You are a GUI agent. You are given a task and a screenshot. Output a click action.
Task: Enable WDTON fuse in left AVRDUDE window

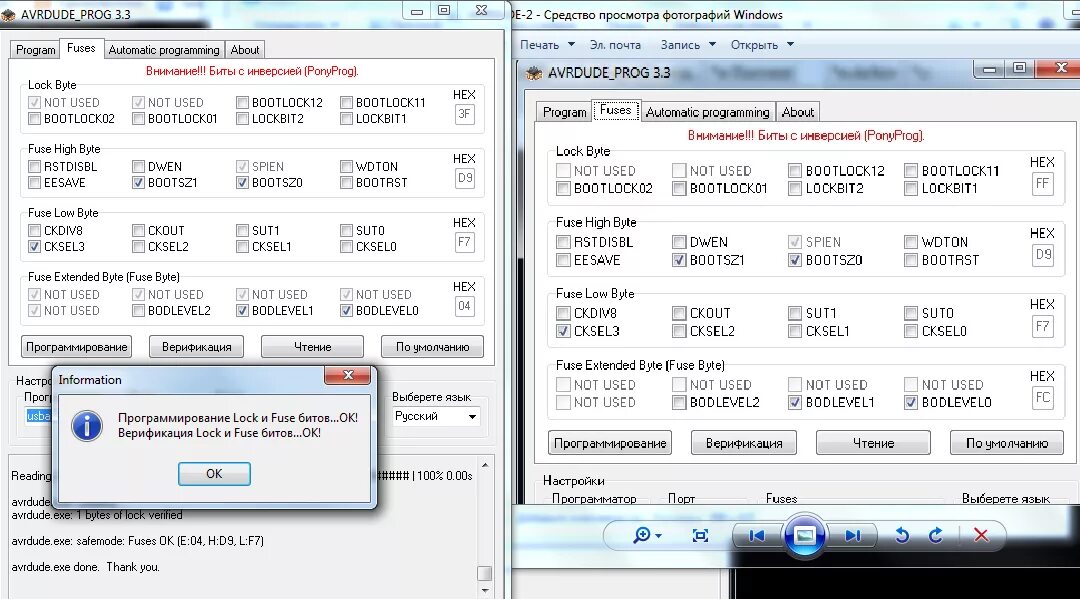[346, 167]
